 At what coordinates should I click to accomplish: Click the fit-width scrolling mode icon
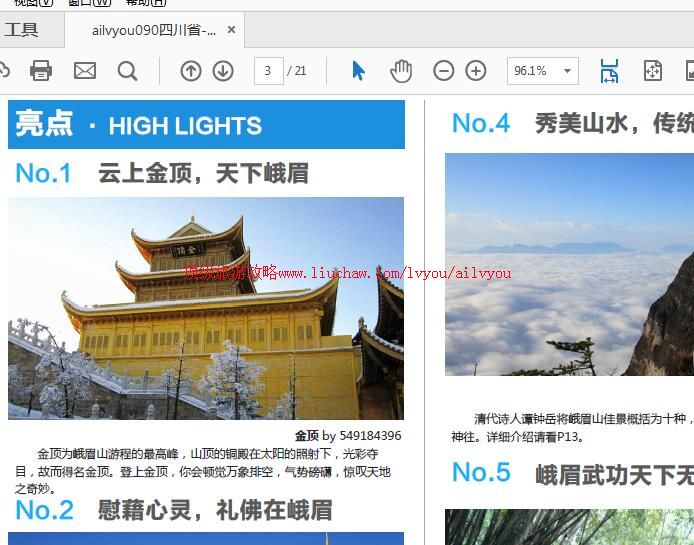(x=609, y=70)
